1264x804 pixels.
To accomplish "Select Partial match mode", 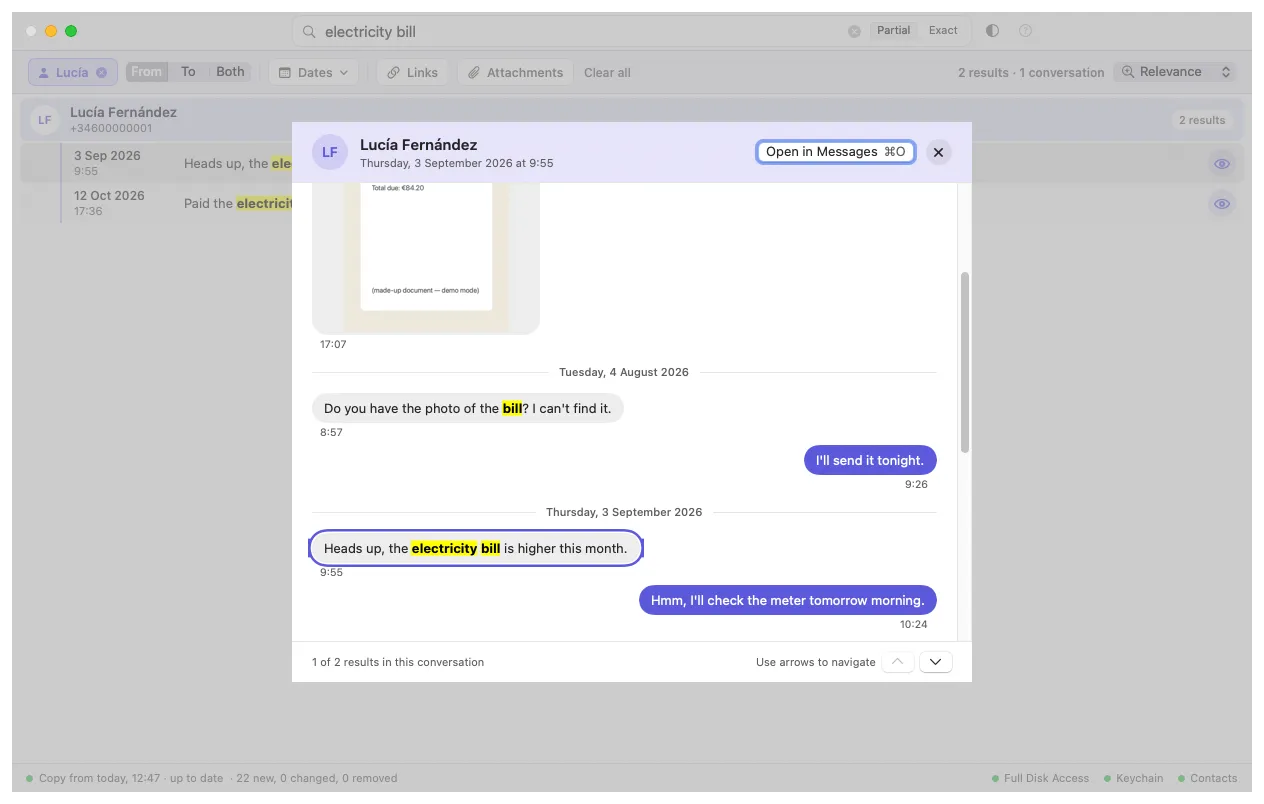I will point(893,31).
